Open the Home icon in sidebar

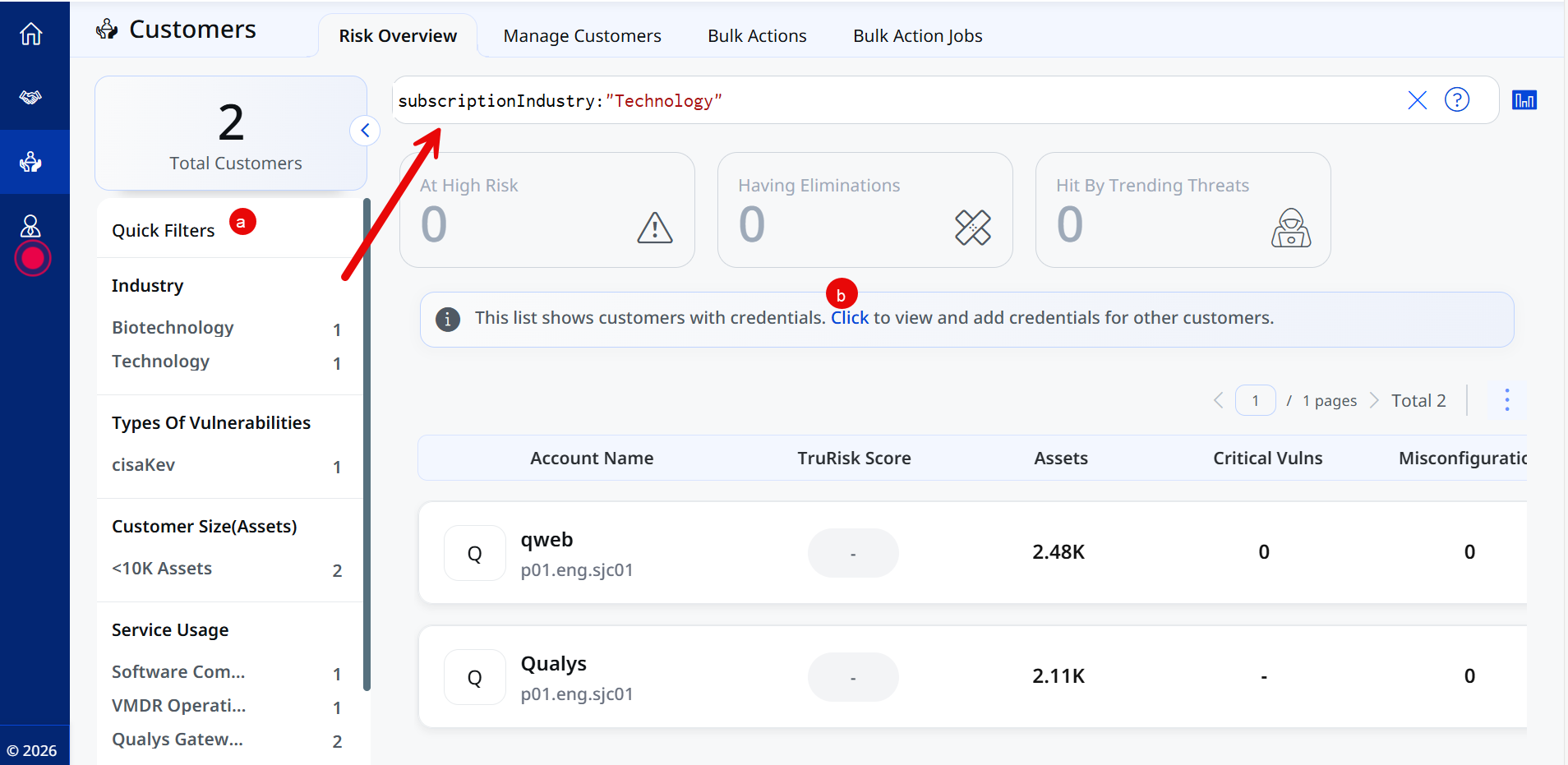tap(31, 34)
